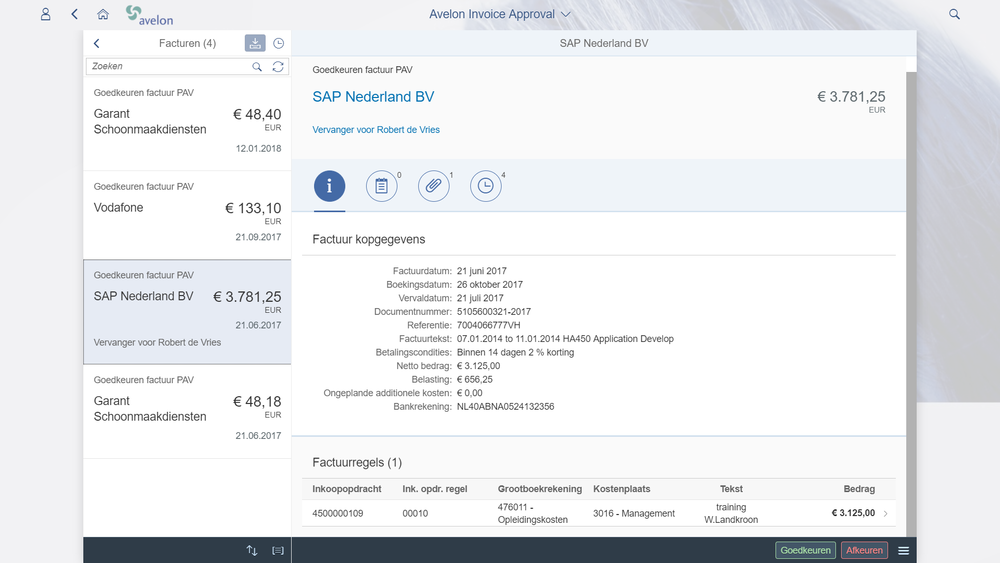This screenshot has width=1000, height=563.
Task: Click the Afkeuren button
Action: (x=864, y=550)
